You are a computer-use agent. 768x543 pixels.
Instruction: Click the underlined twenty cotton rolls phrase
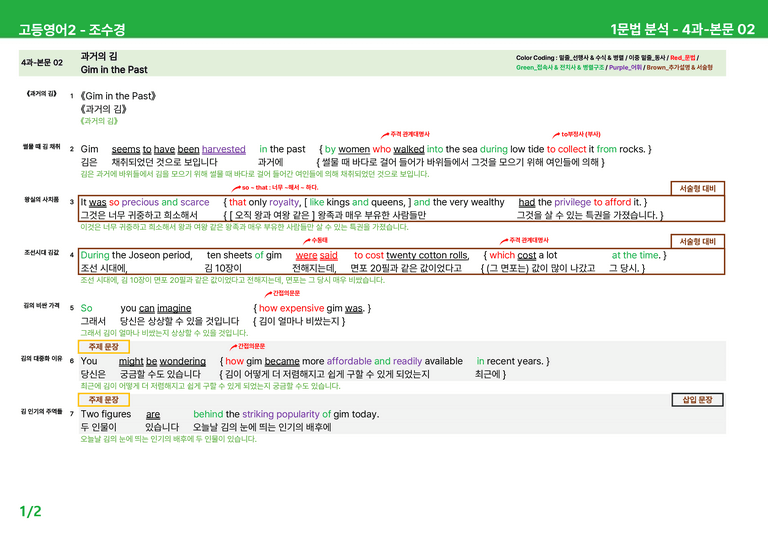(428, 256)
